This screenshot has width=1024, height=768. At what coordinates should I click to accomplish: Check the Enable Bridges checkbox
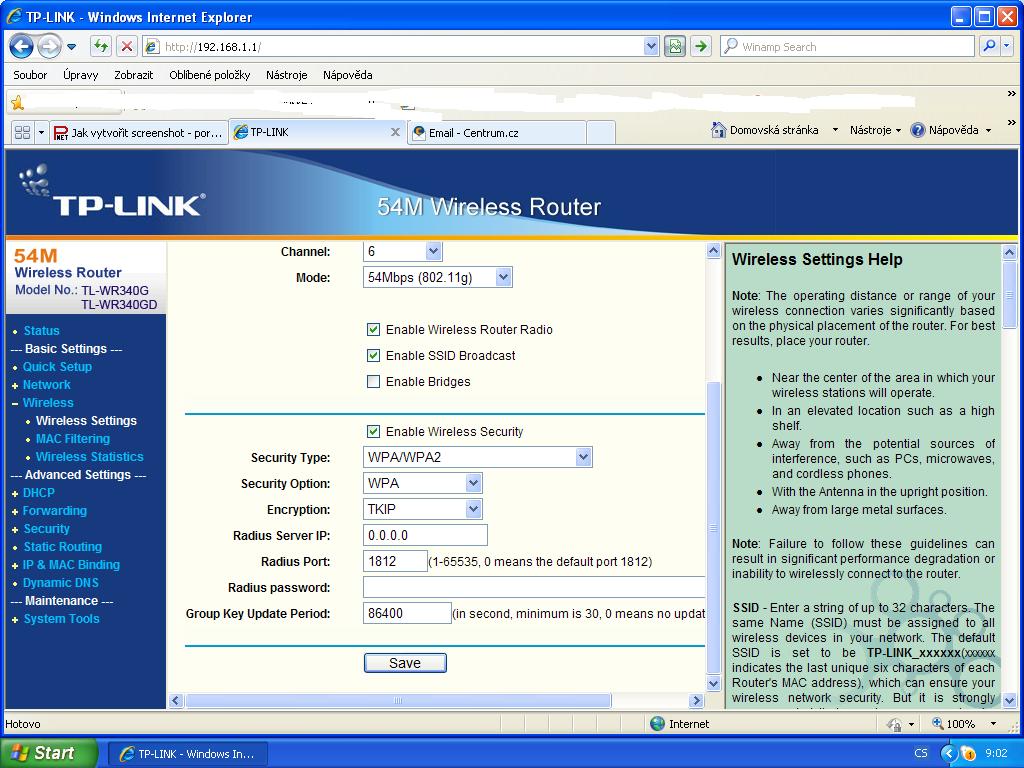click(x=373, y=382)
